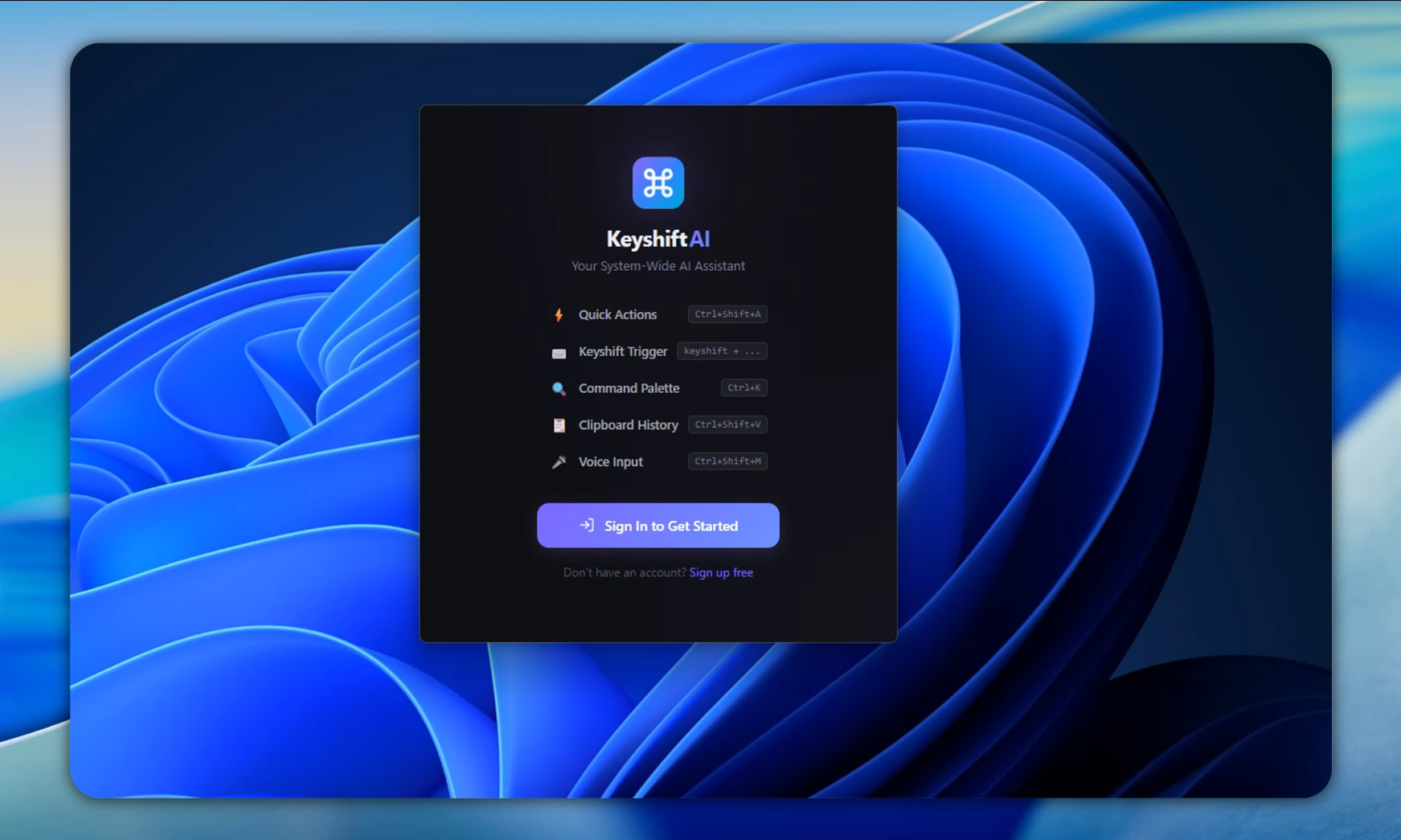The width and height of the screenshot is (1401, 840).
Task: Click the Keyshift Trigger keyboard icon
Action: coord(559,352)
